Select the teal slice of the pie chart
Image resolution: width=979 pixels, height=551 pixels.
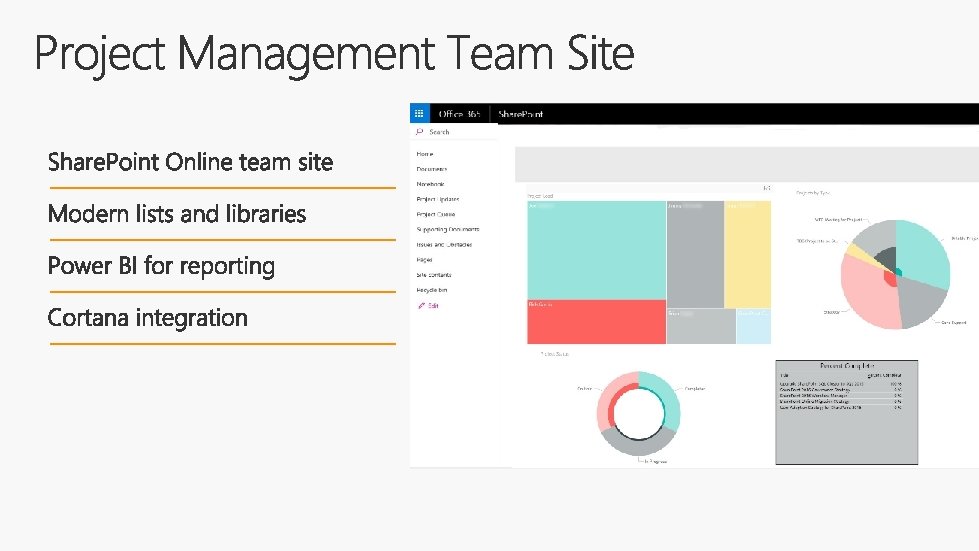click(x=923, y=254)
